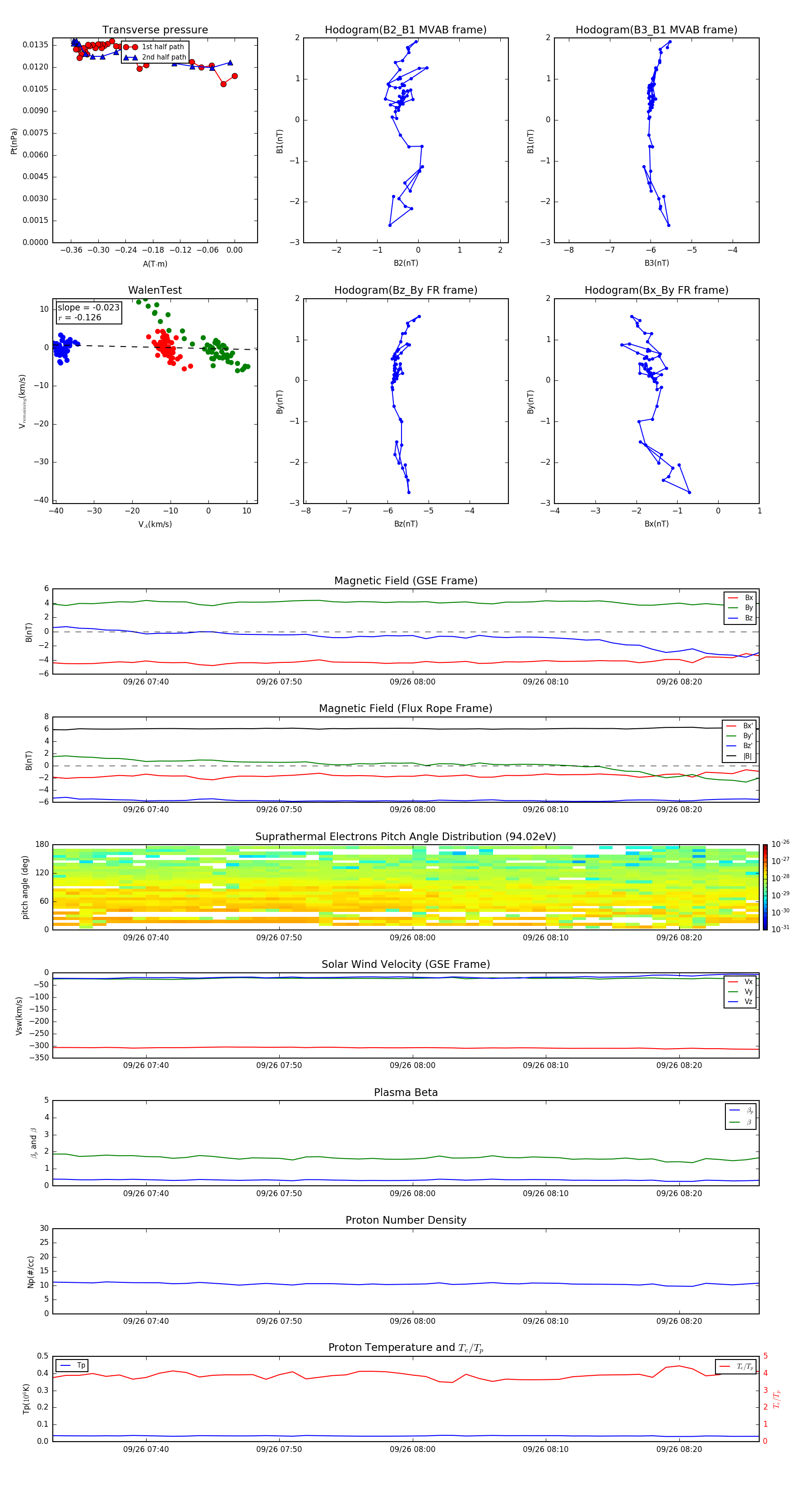The image size is (812, 1489).
Task: Click '09/26 08:20' tick under Plasma Beta plot
Action: point(679,1193)
